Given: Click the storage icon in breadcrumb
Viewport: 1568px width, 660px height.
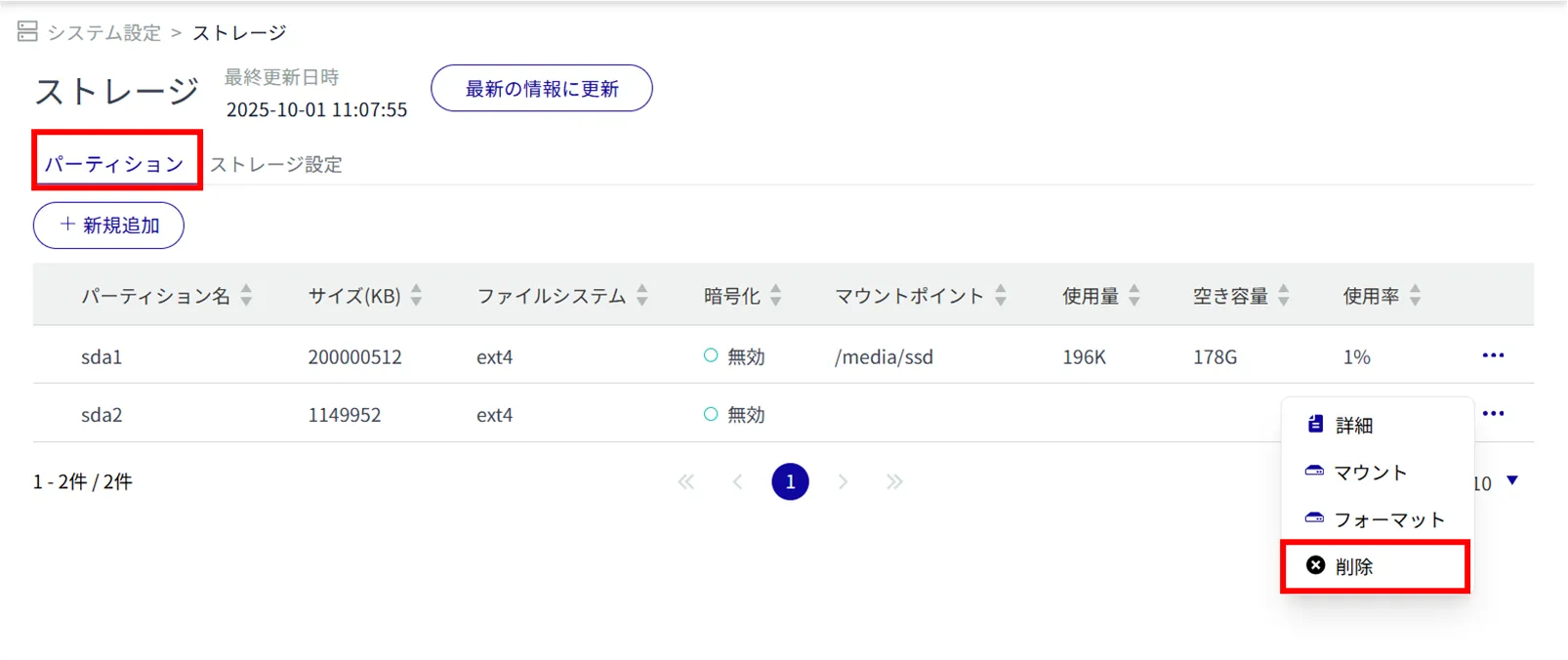Looking at the screenshot, I should tap(27, 32).
